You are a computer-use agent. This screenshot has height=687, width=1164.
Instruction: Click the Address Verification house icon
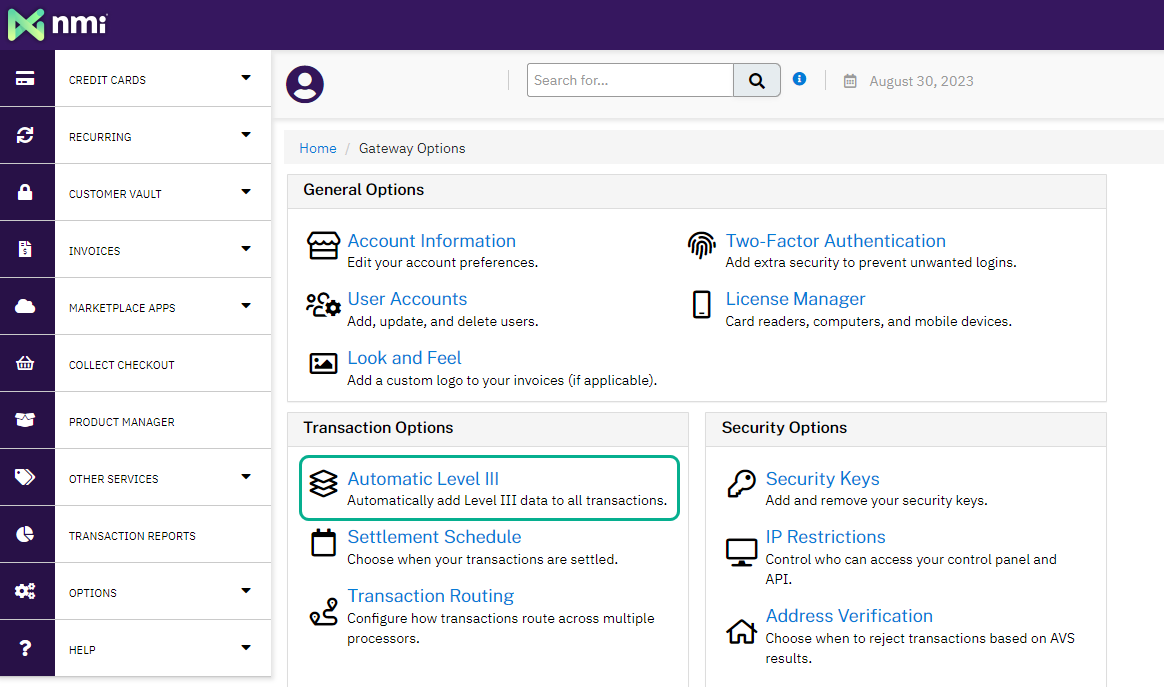742,631
